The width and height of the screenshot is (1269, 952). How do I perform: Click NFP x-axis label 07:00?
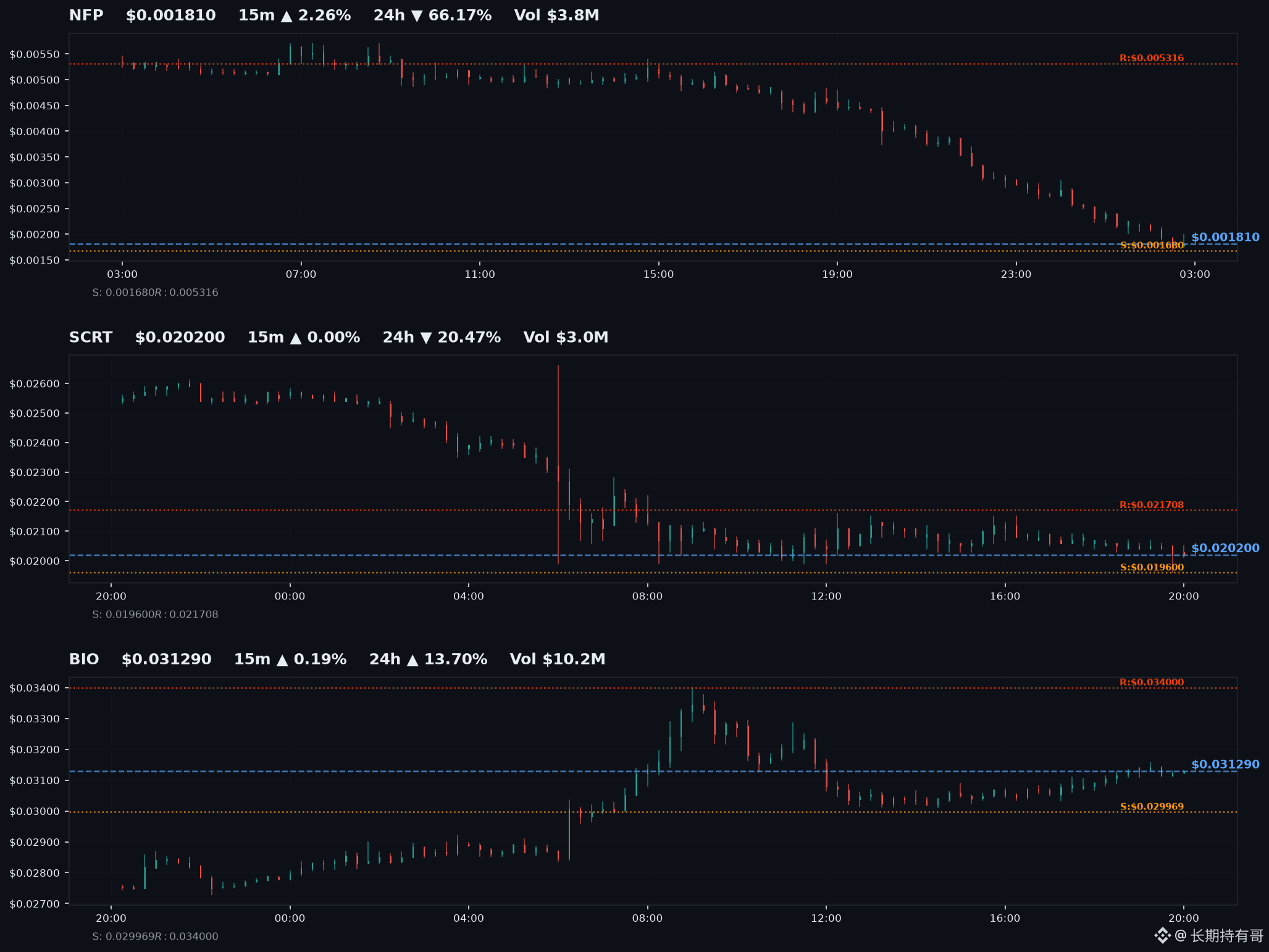coord(301,275)
